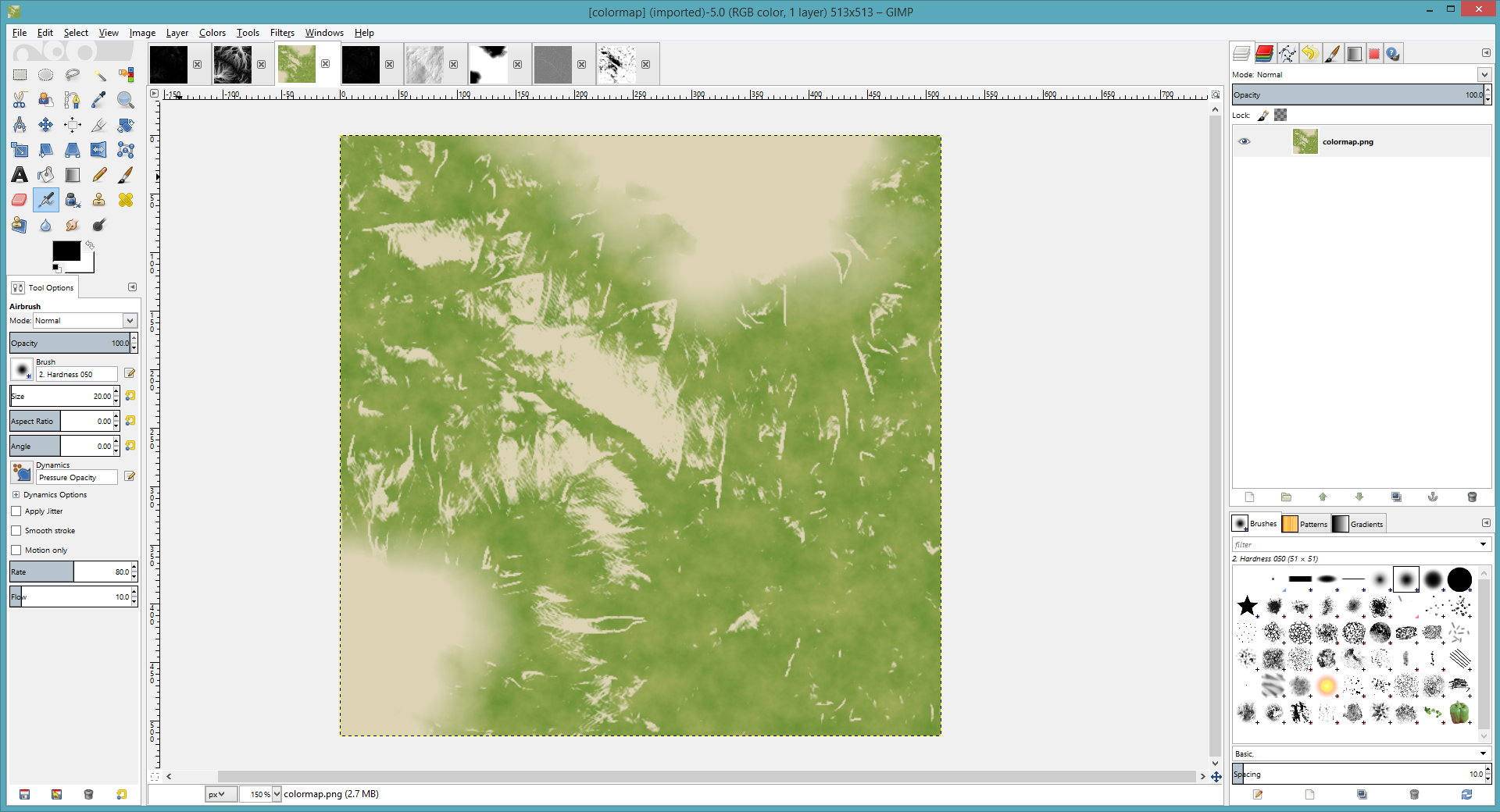Hide the colormap.png layer via eye icon
This screenshot has width=1500, height=812.
pyautogui.click(x=1245, y=141)
